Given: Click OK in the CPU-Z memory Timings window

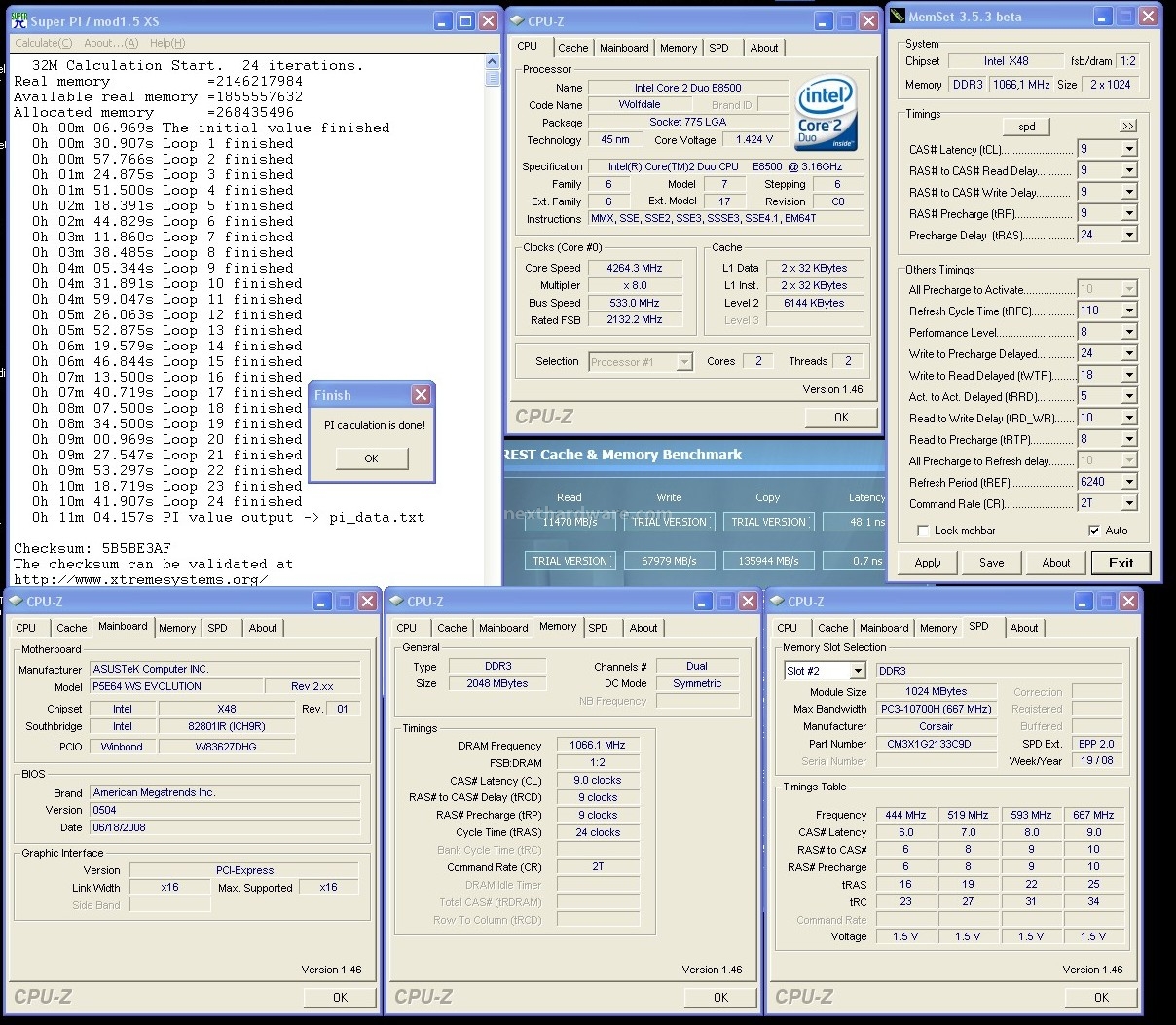Looking at the screenshot, I should pos(720,997).
